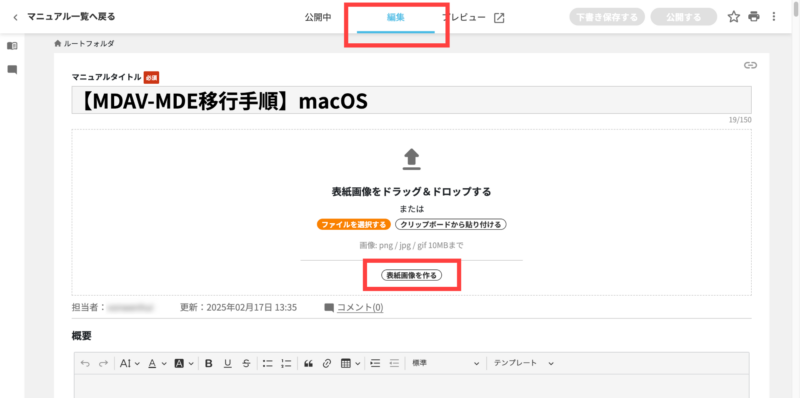
Task: Open the font color dropdown
Action: coord(157,363)
